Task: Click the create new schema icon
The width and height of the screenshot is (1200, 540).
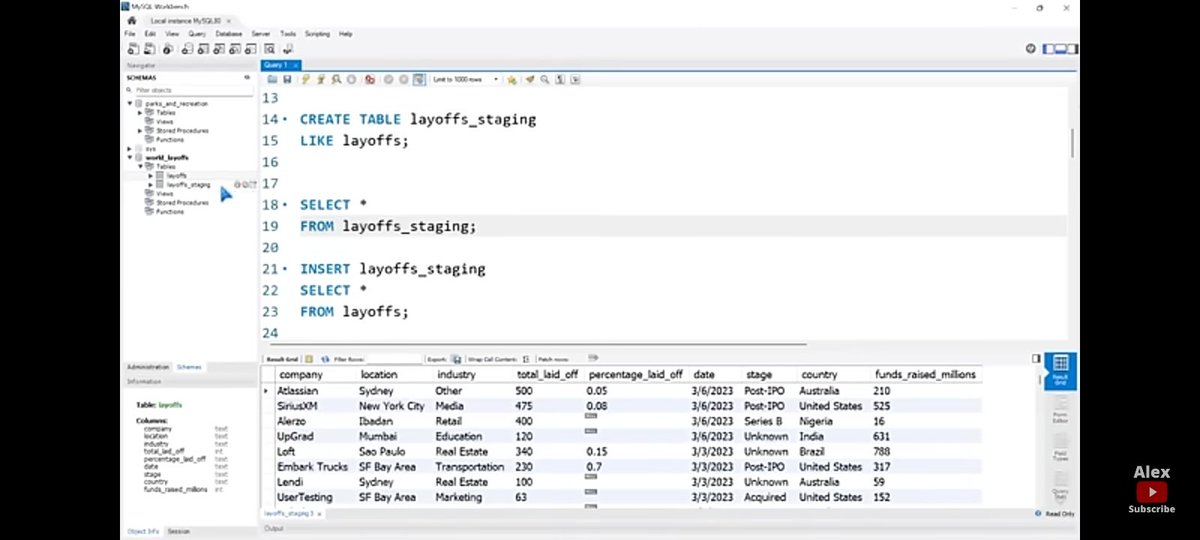Action: coord(187,48)
